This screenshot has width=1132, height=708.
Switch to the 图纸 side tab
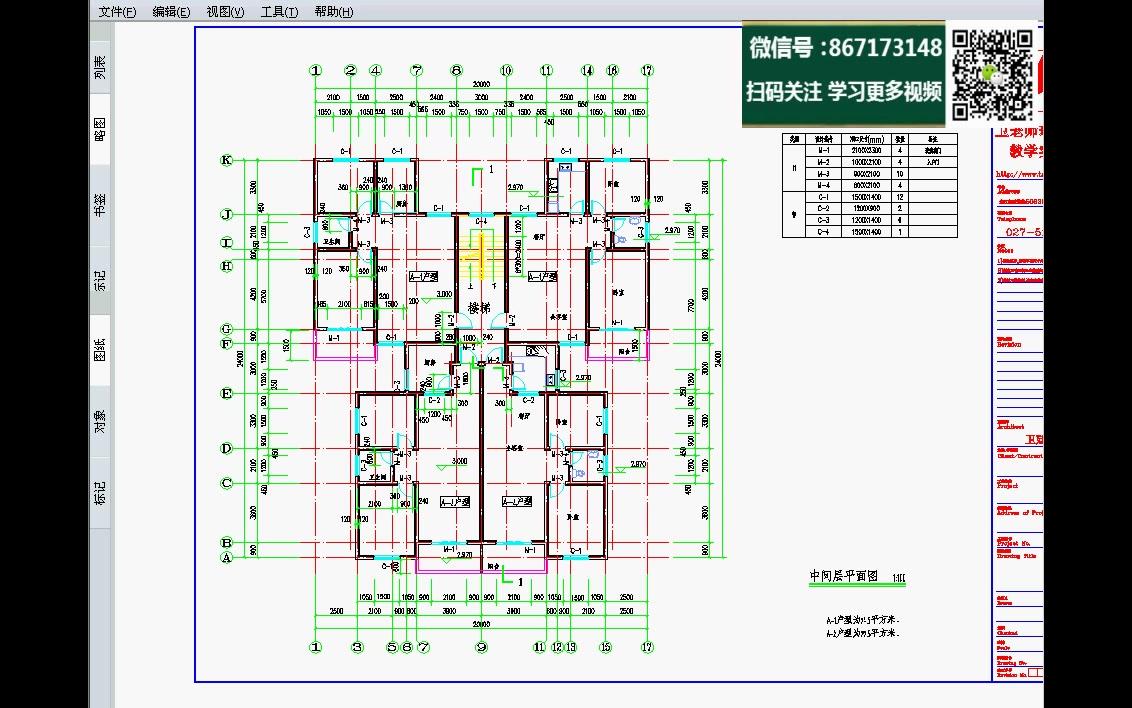[100, 349]
